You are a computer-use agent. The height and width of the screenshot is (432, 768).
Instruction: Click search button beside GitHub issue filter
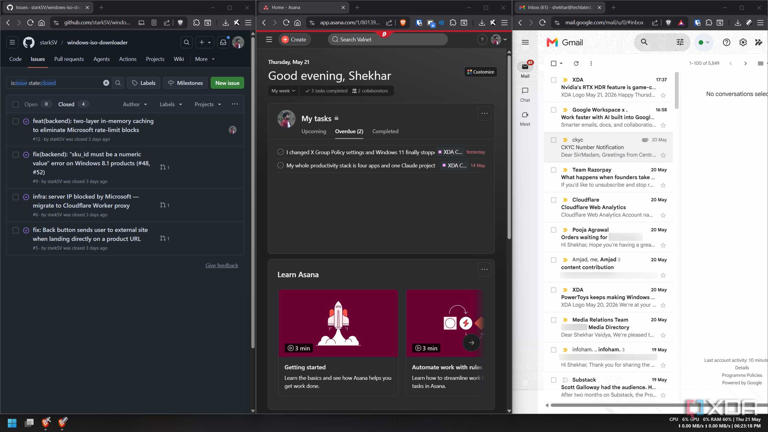tap(118, 83)
